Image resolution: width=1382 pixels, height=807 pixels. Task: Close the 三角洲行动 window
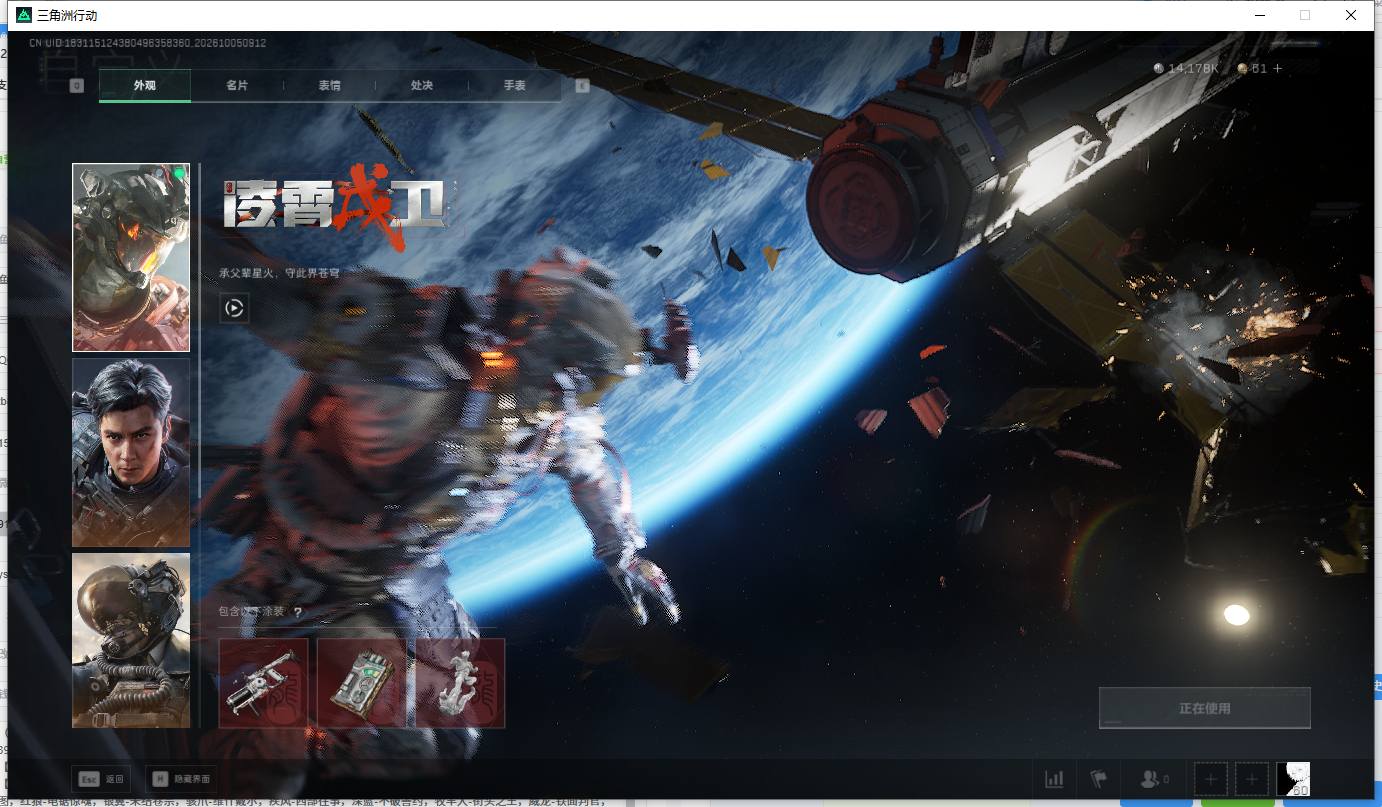click(x=1351, y=15)
